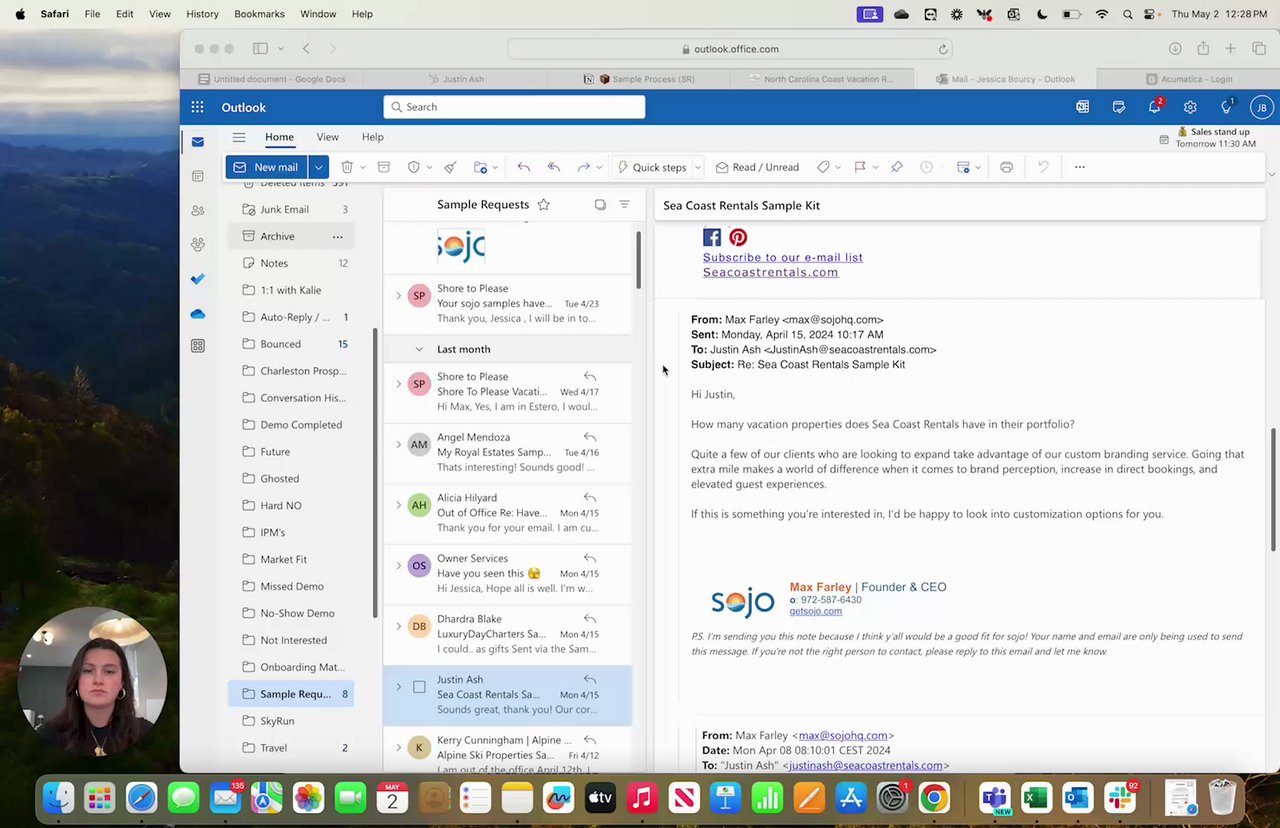Image resolution: width=1280 pixels, height=828 pixels.
Task: Open the getsojo.com link in signature
Action: pyautogui.click(x=816, y=611)
